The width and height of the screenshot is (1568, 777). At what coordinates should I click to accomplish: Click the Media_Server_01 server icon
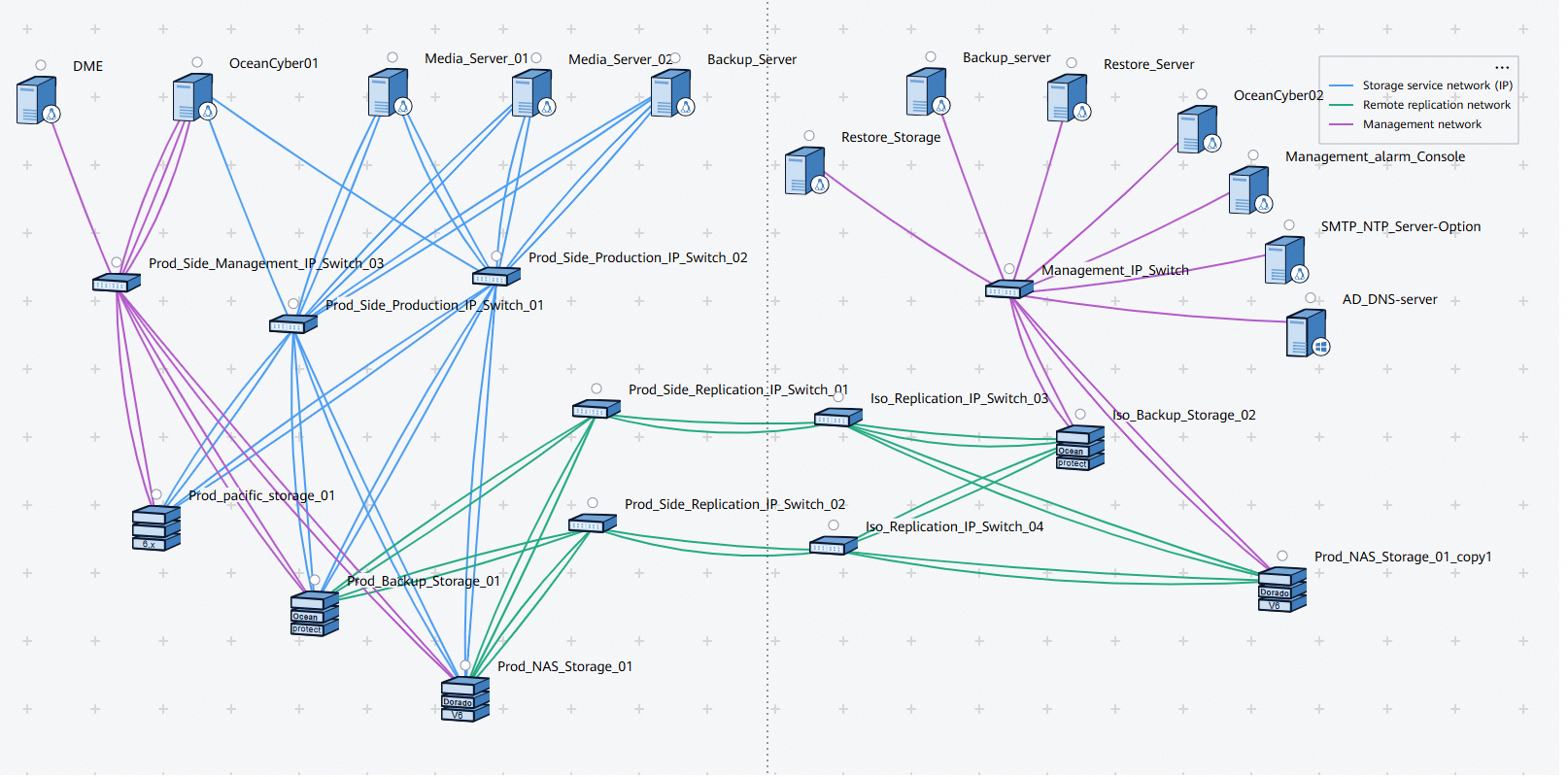click(x=391, y=93)
